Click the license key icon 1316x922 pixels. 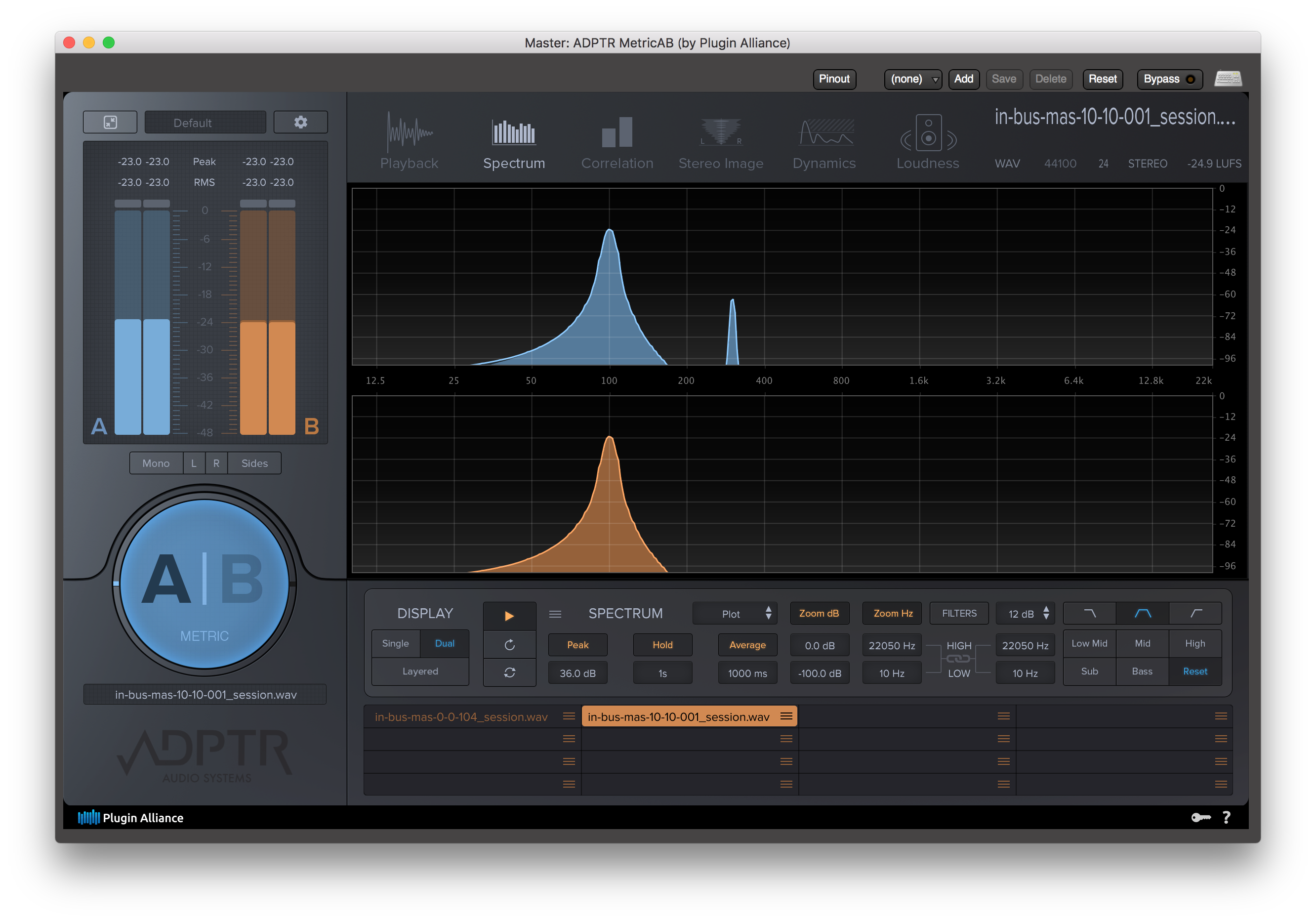1200,818
